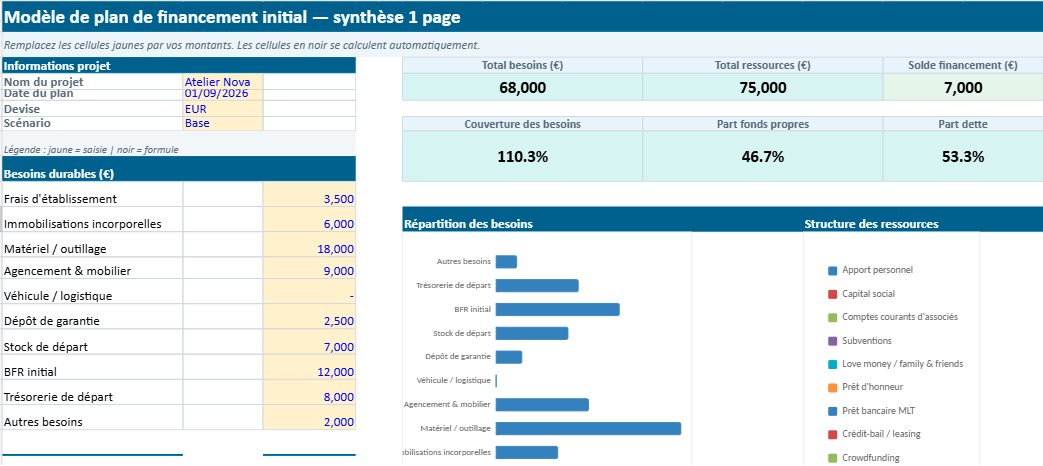Select the Atelier Nova project name cell

(x=222, y=81)
